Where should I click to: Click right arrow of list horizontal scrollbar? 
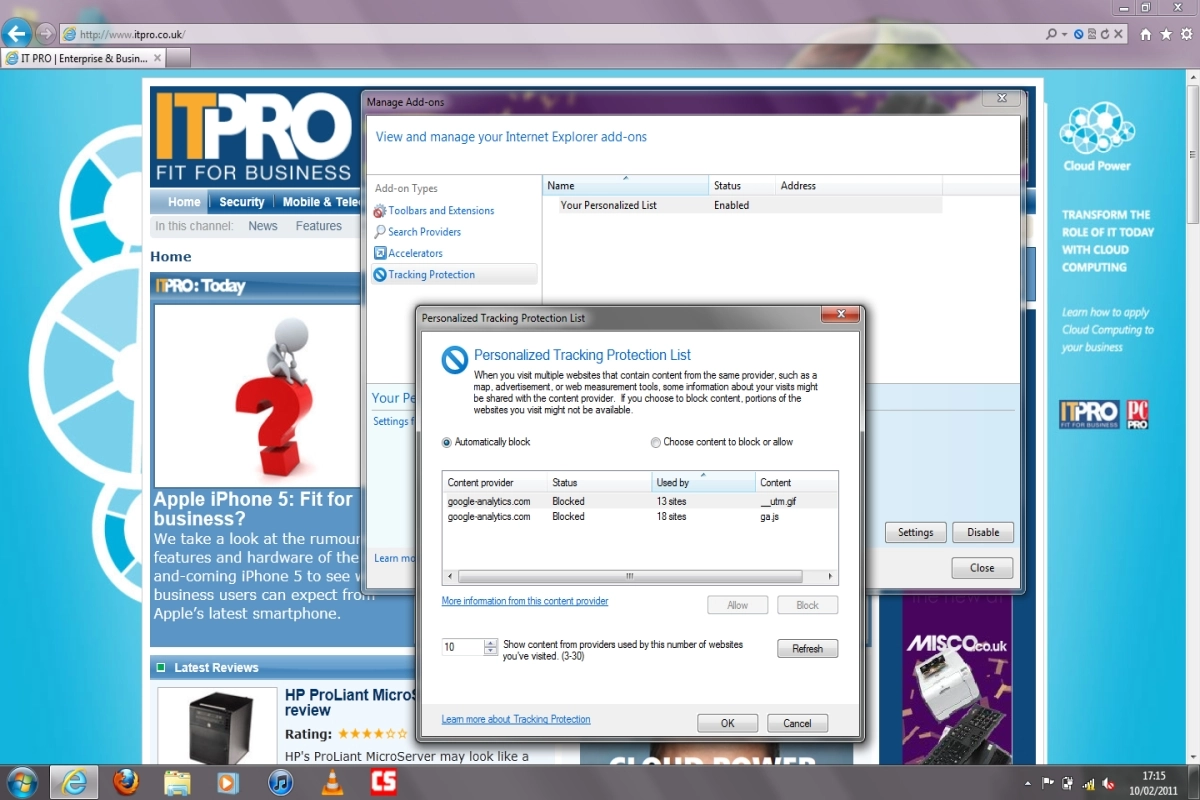(830, 577)
